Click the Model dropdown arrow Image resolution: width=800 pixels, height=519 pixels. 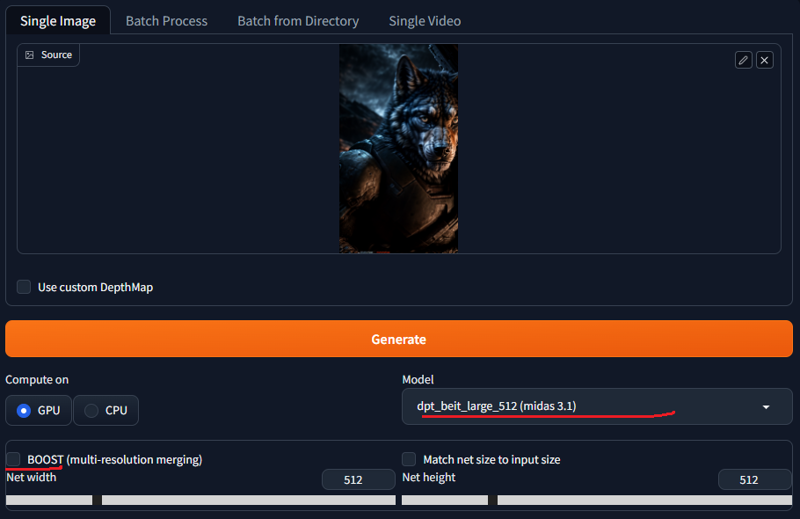click(766, 407)
